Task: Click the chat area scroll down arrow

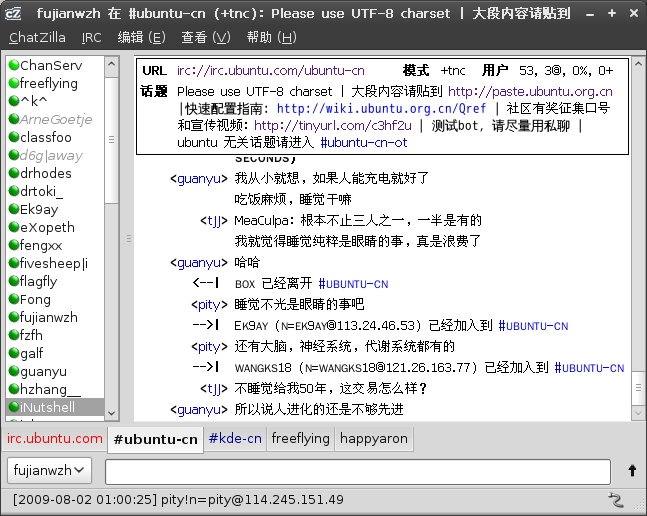Action: tap(638, 412)
